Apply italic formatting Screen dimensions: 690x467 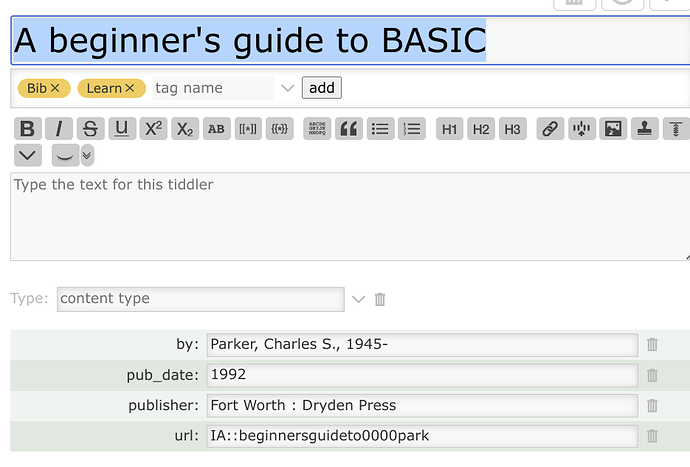point(59,129)
